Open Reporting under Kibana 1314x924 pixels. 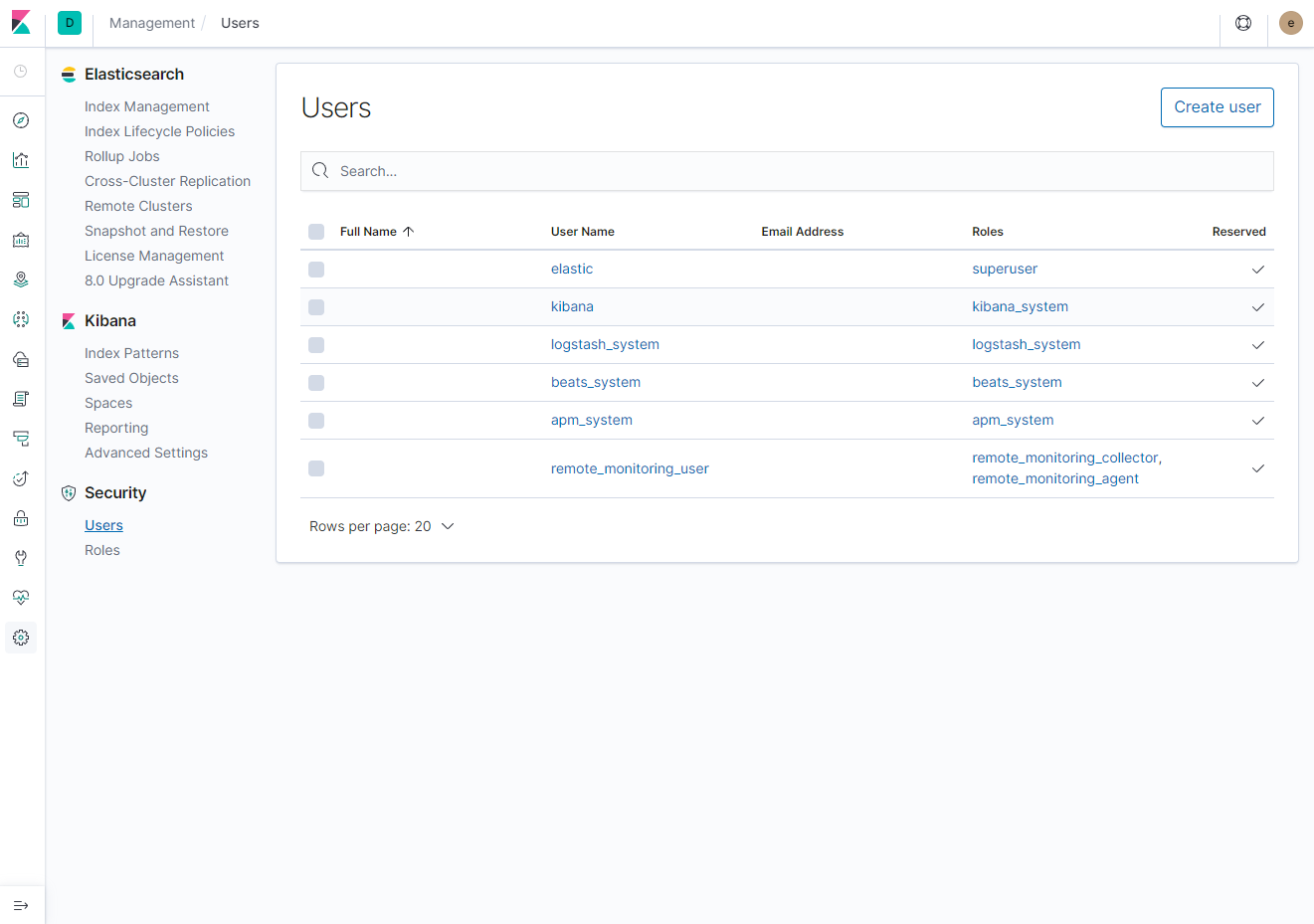pyautogui.click(x=116, y=428)
